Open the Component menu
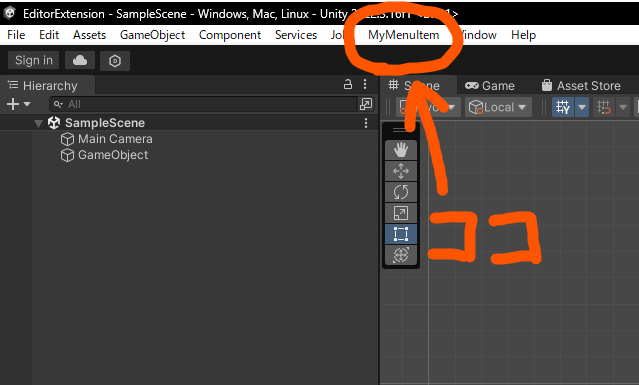 (x=230, y=35)
